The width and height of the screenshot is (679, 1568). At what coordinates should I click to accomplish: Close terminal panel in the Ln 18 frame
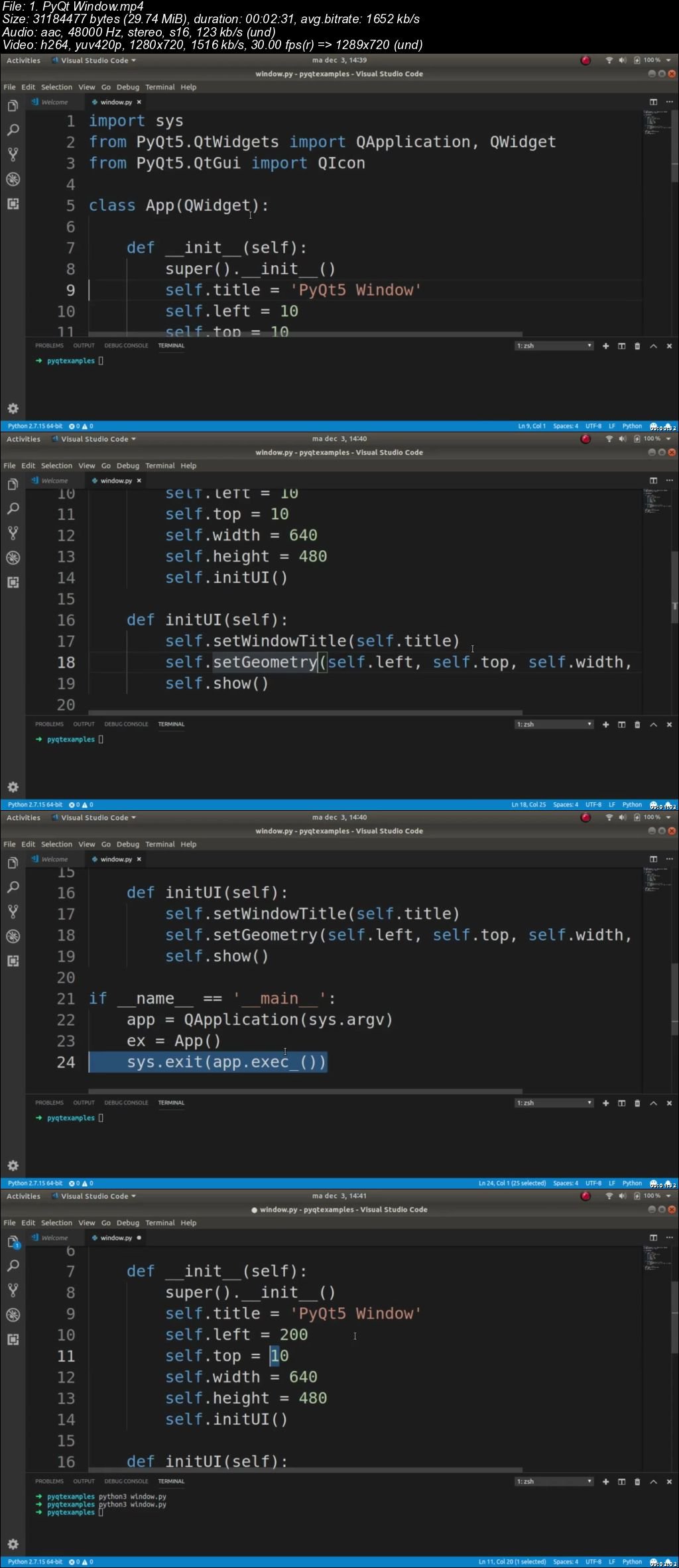(x=669, y=725)
